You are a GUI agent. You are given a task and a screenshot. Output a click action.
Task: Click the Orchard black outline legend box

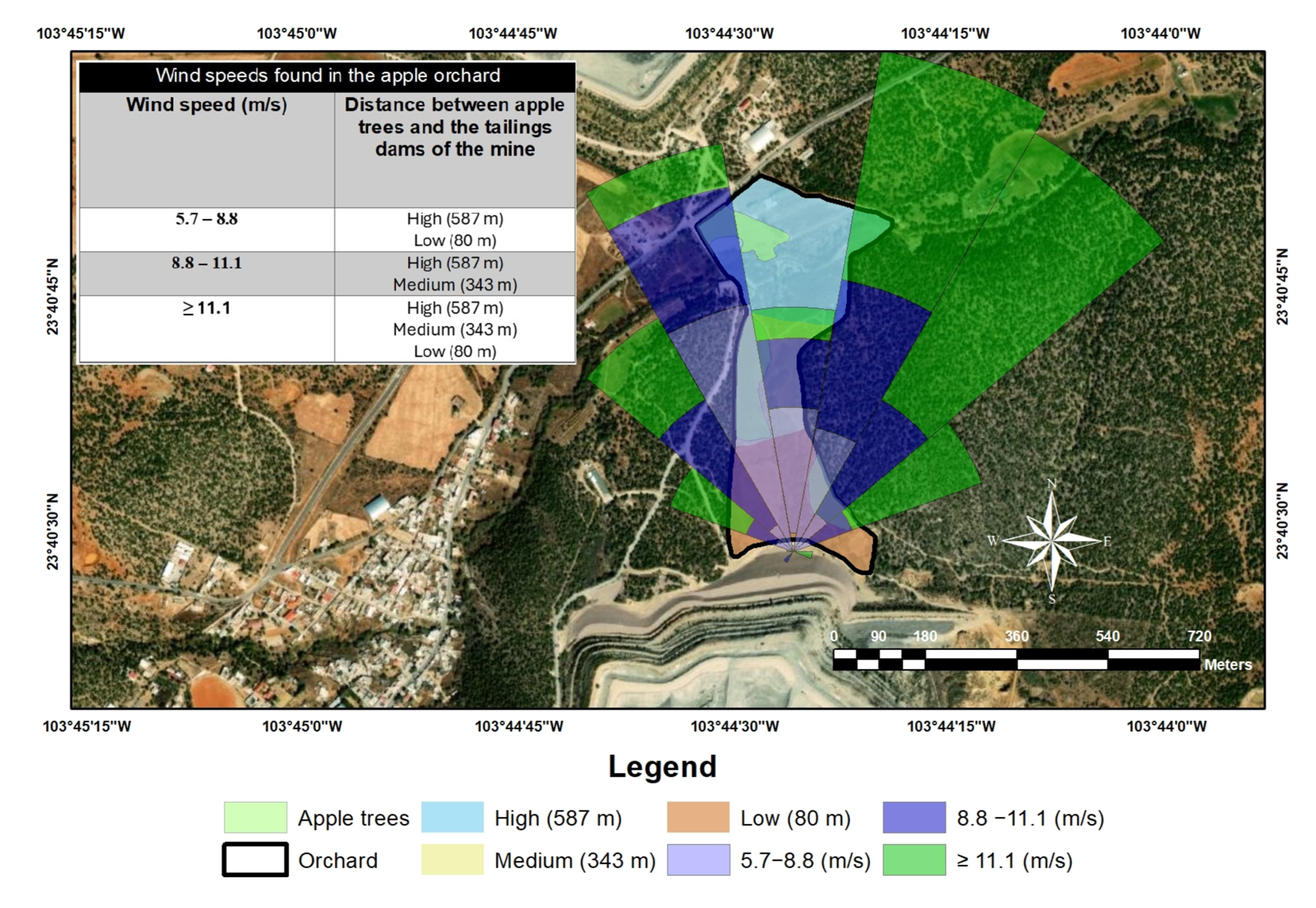pyautogui.click(x=255, y=860)
